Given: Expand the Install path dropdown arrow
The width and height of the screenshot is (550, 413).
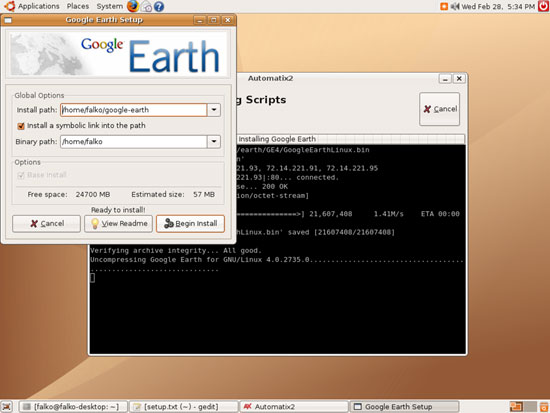Looking at the screenshot, I should (214, 110).
